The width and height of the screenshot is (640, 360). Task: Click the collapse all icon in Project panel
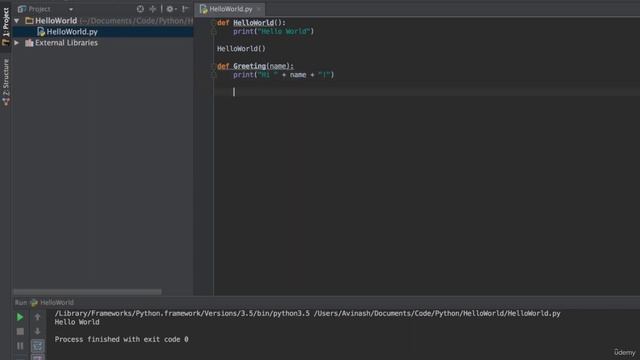tap(153, 9)
